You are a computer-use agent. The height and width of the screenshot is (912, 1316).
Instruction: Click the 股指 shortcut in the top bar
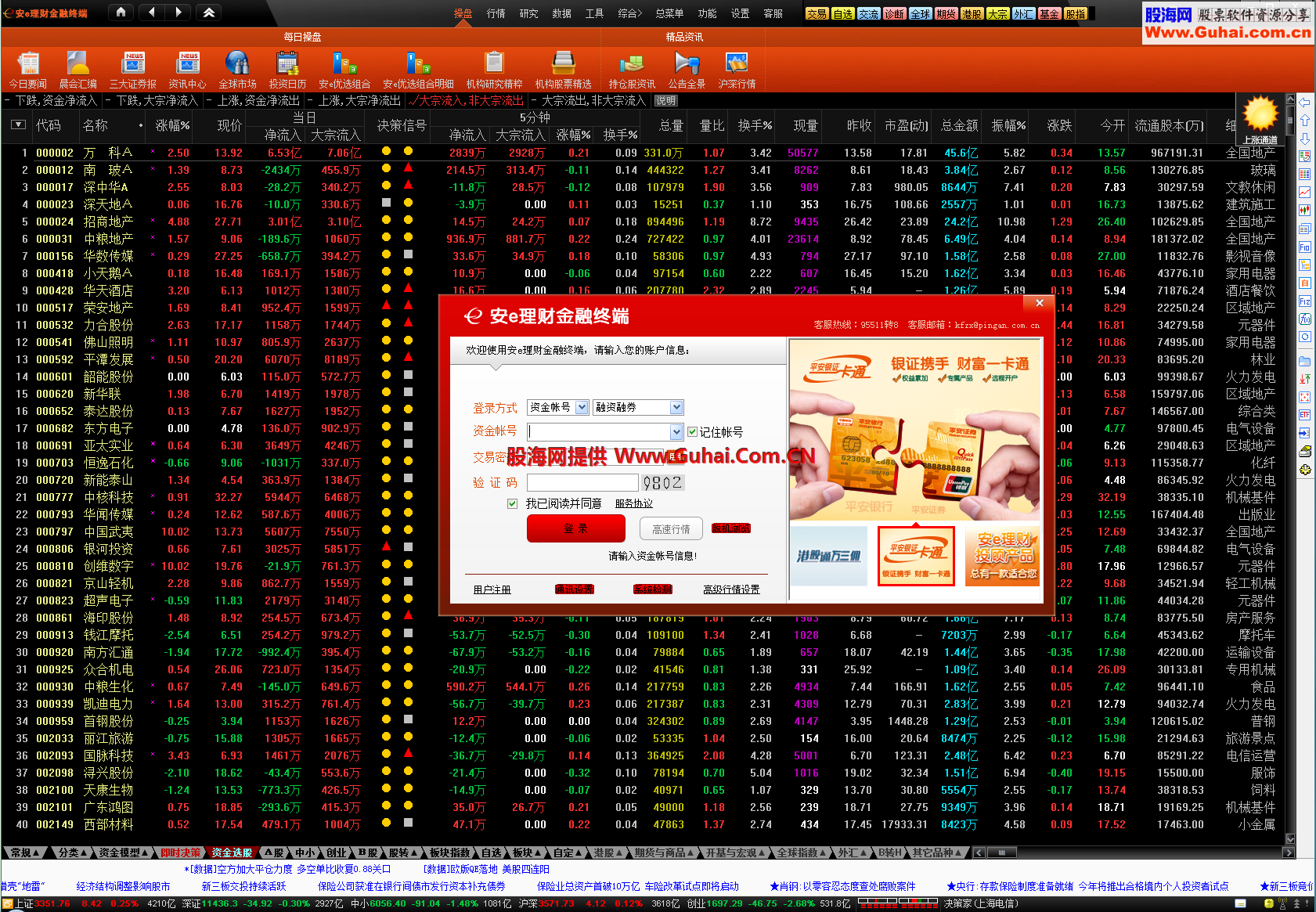click(x=1075, y=13)
